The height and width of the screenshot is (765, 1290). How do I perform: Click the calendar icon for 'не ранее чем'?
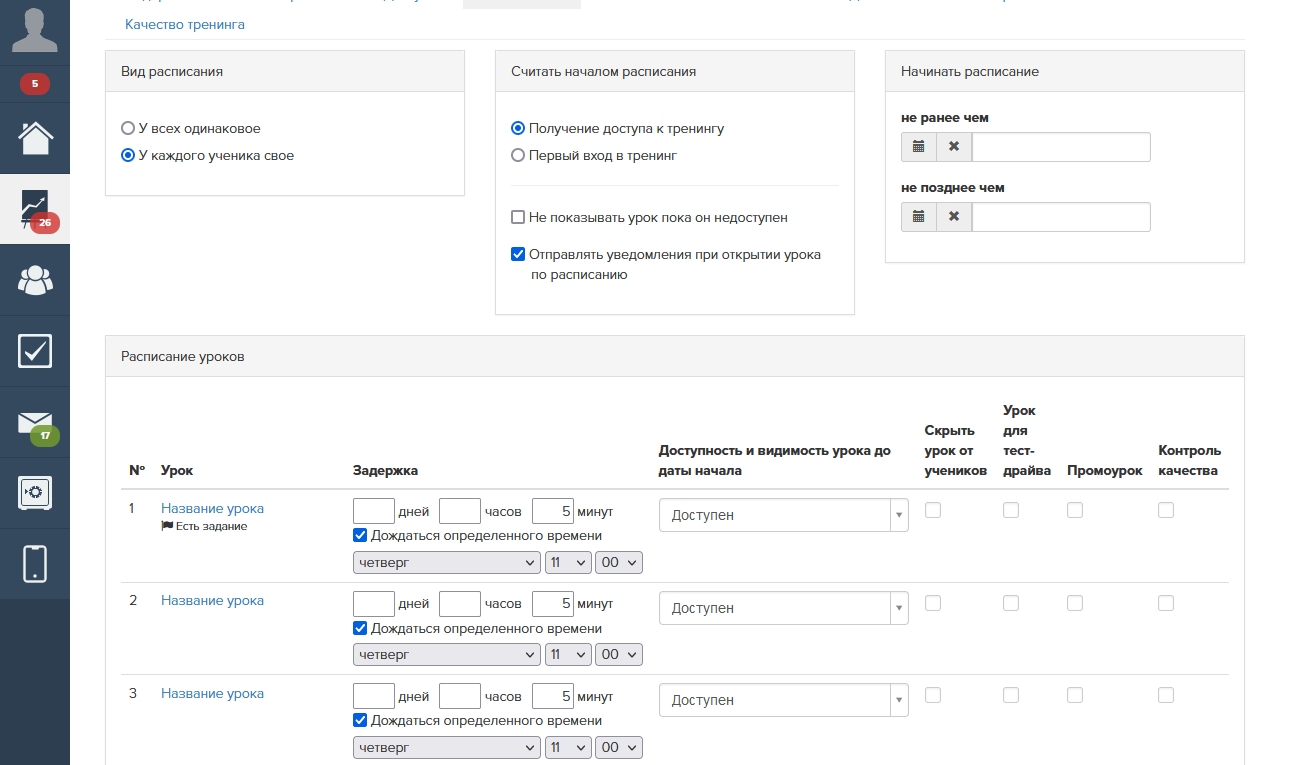pos(918,147)
